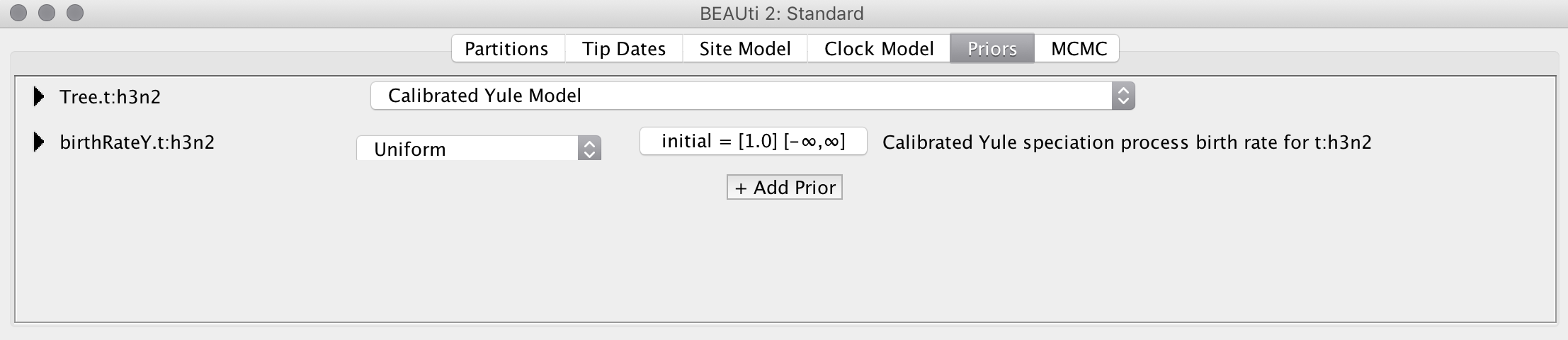Minimize the BEAUti 2 window

tap(47, 13)
